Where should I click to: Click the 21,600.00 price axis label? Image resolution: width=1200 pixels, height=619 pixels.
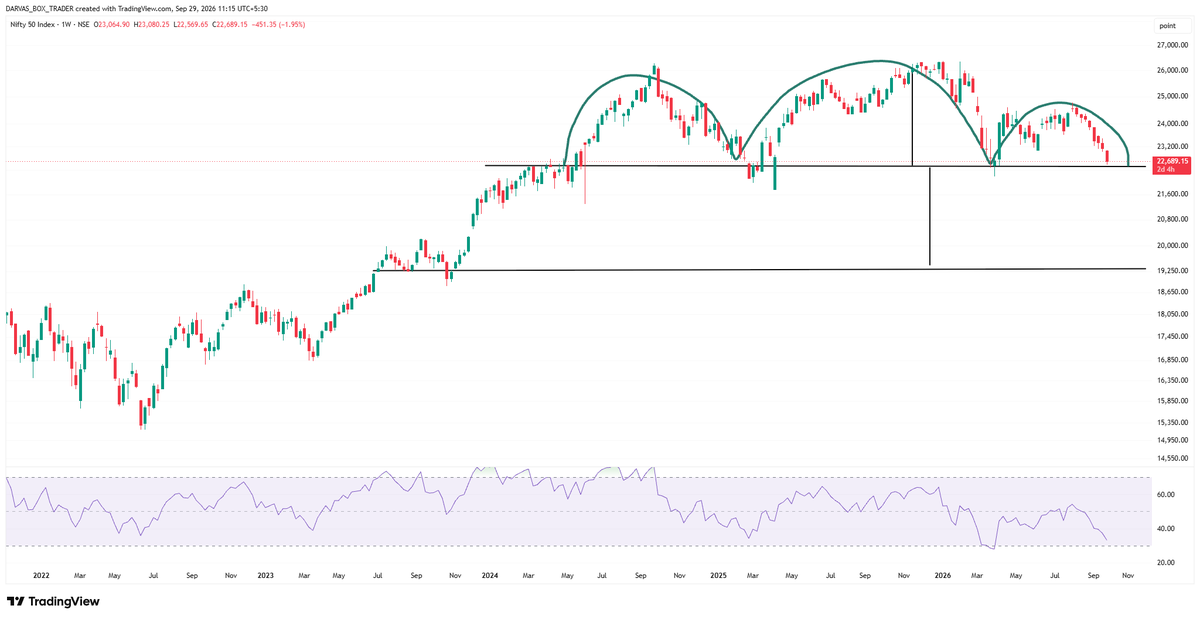point(1172,194)
